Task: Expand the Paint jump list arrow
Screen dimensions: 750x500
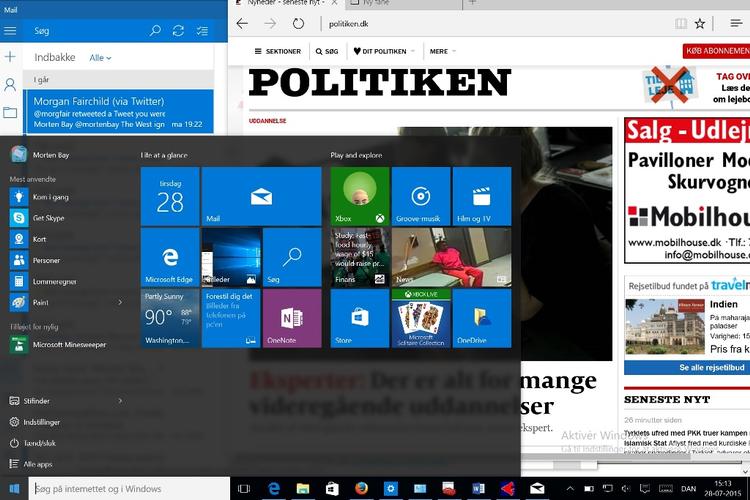Action: [120, 302]
